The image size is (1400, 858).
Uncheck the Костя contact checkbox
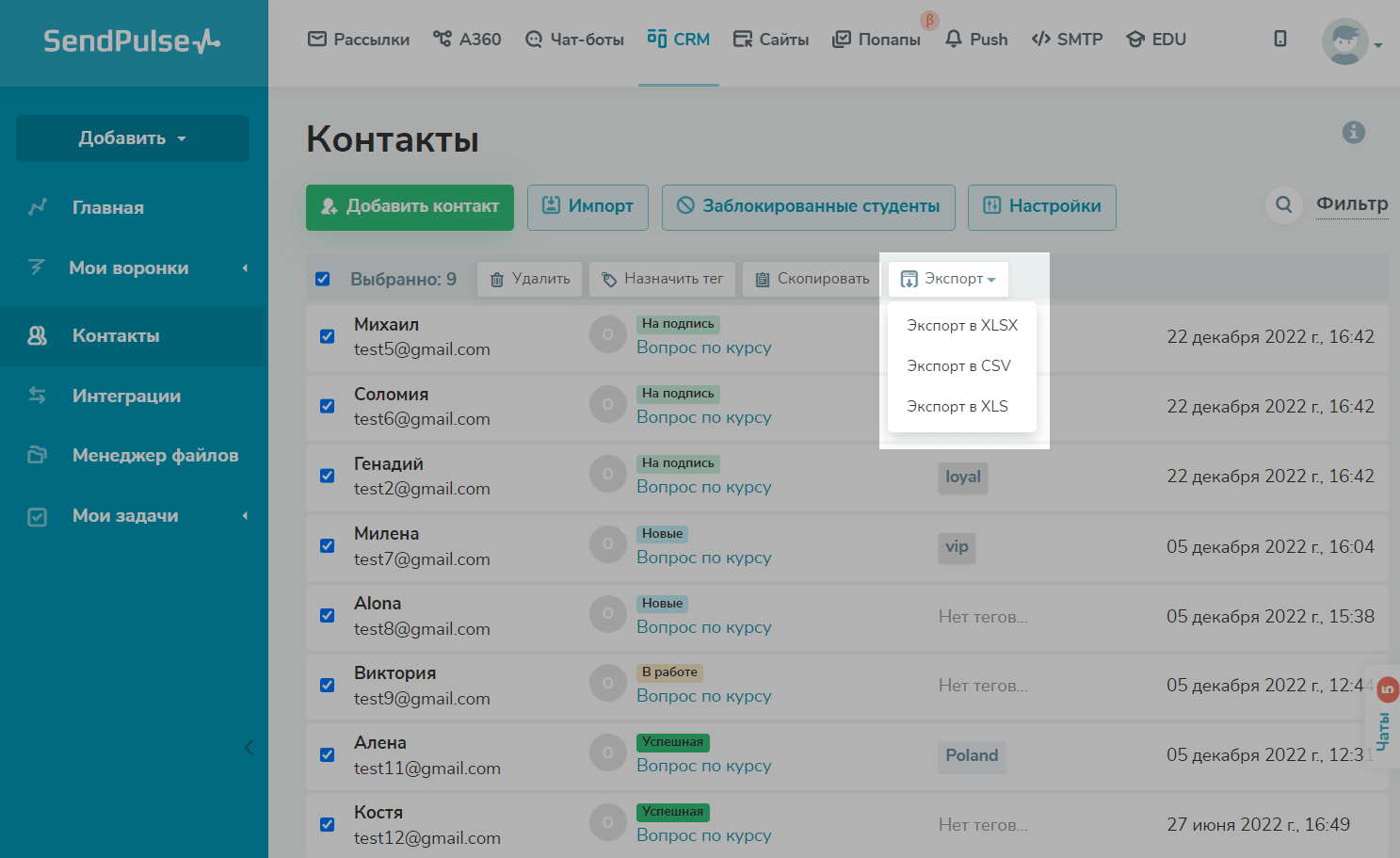328,824
